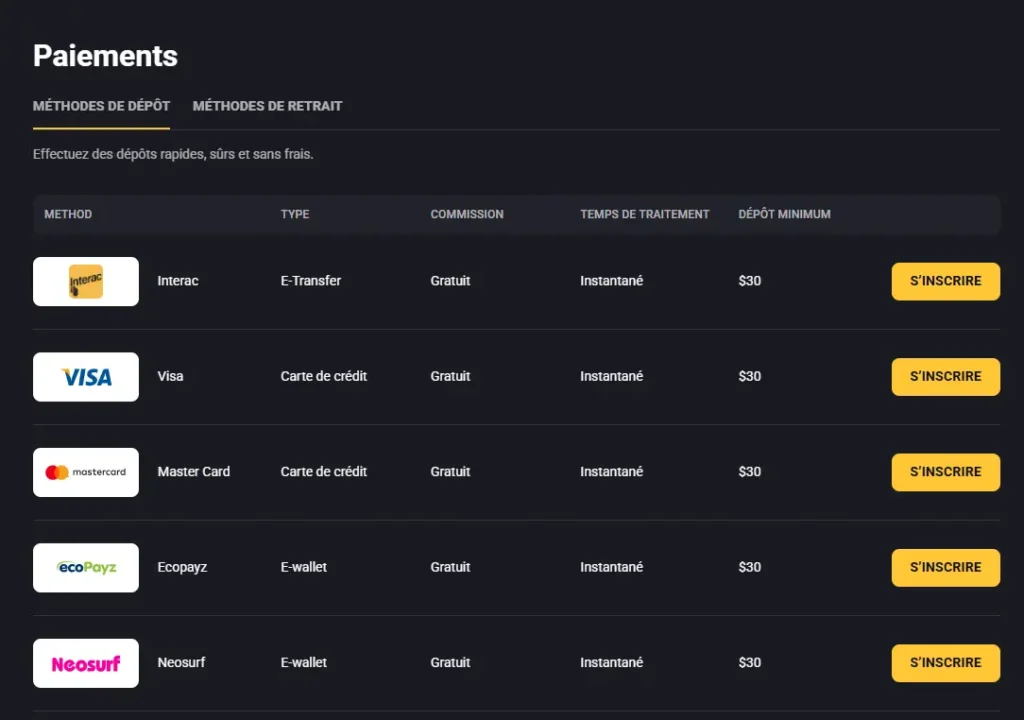Click the ecoPayz logo card
Viewport: 1024px width, 720px height.
coord(86,568)
